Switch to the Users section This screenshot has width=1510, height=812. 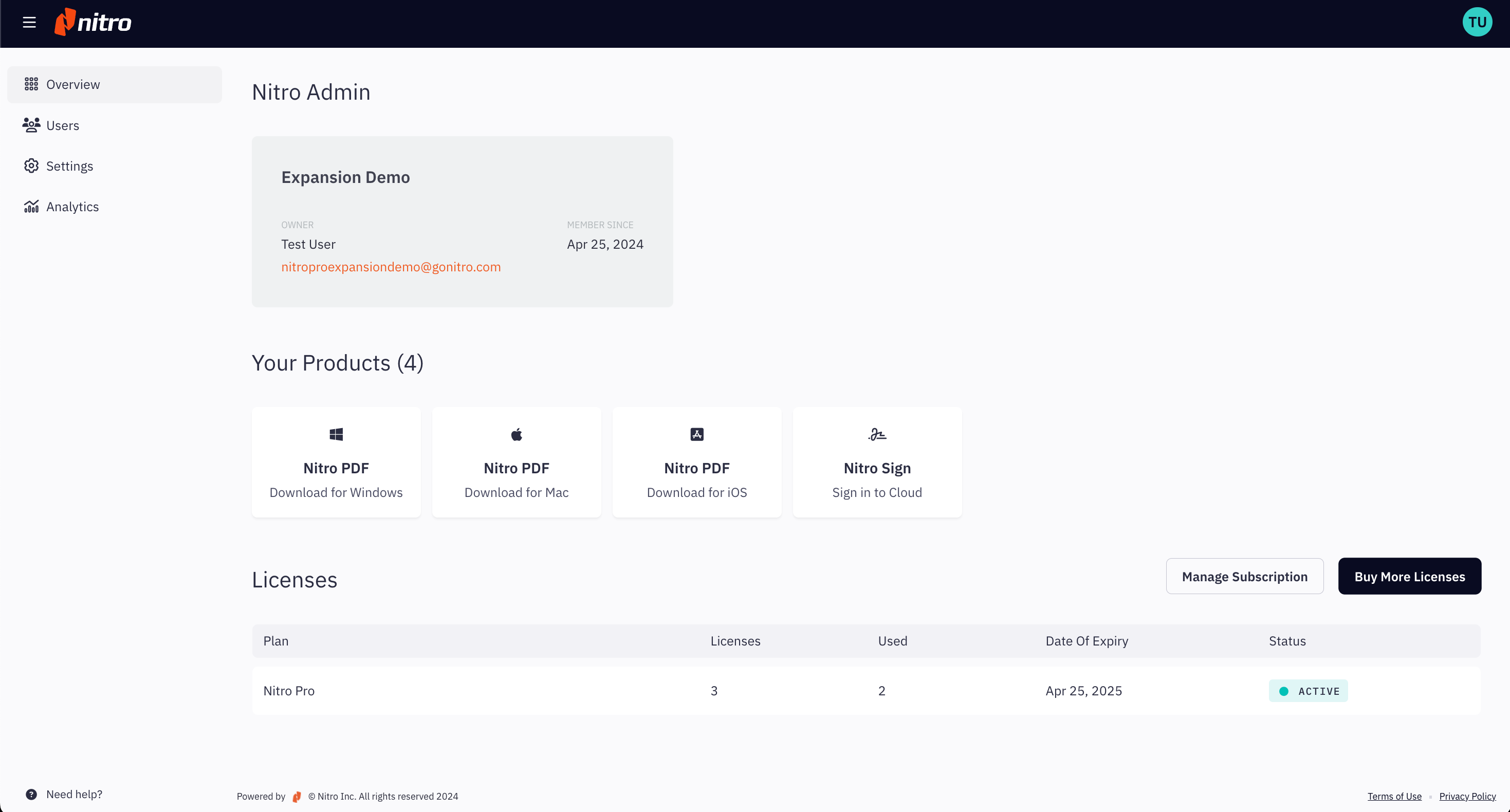(x=63, y=125)
